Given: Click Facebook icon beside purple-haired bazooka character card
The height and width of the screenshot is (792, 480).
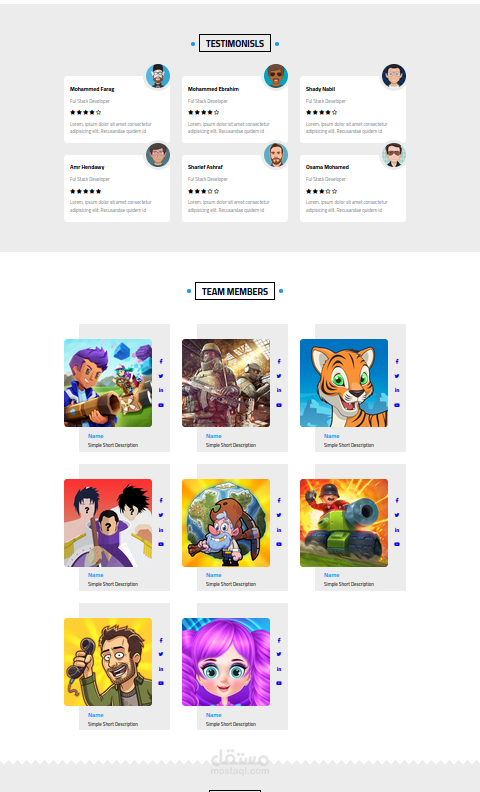Looking at the screenshot, I should coord(161,361).
